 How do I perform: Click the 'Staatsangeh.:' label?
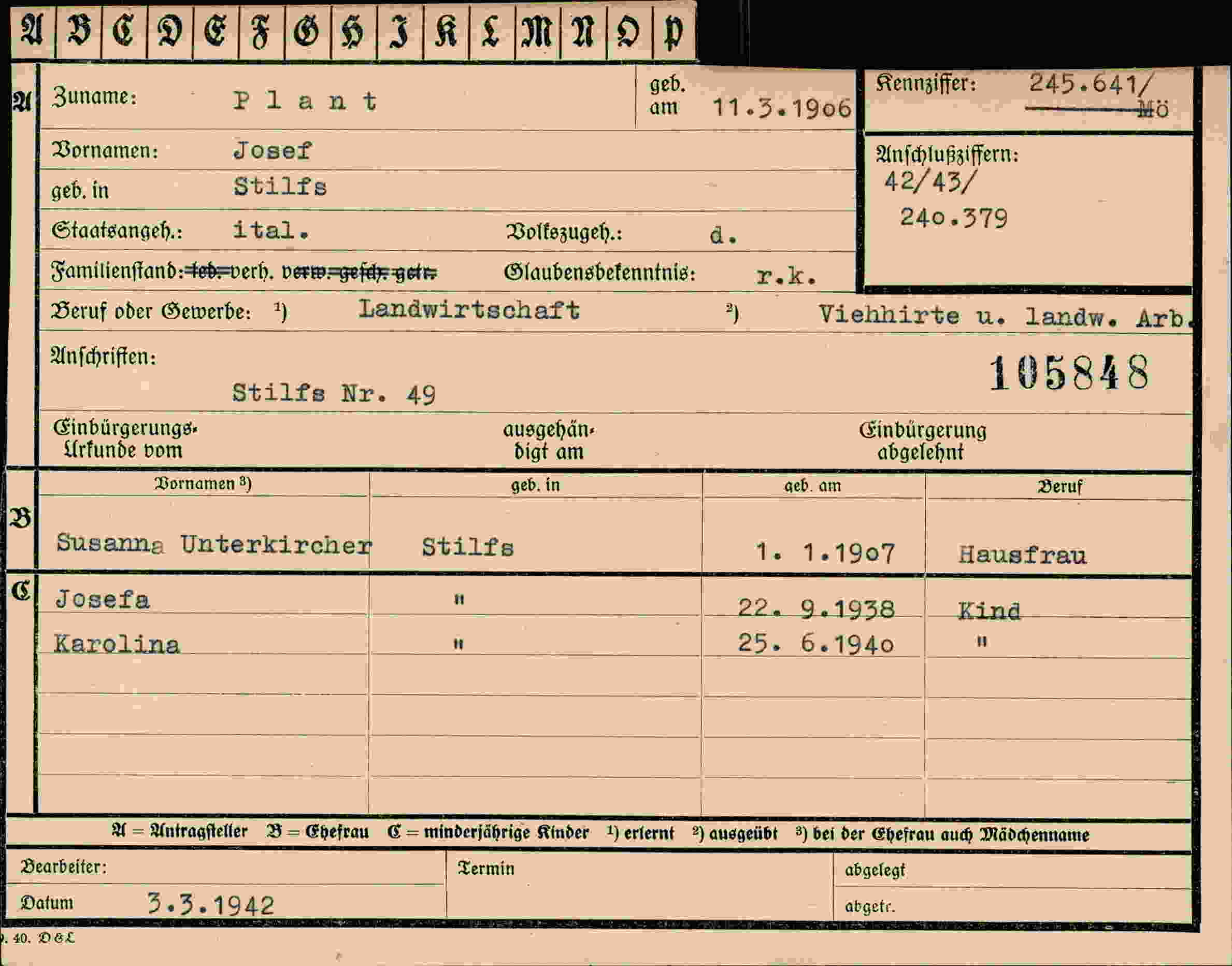117,231
